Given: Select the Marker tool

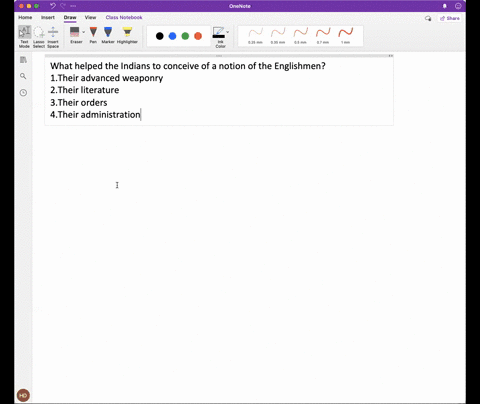Looking at the screenshot, I should (108, 35).
